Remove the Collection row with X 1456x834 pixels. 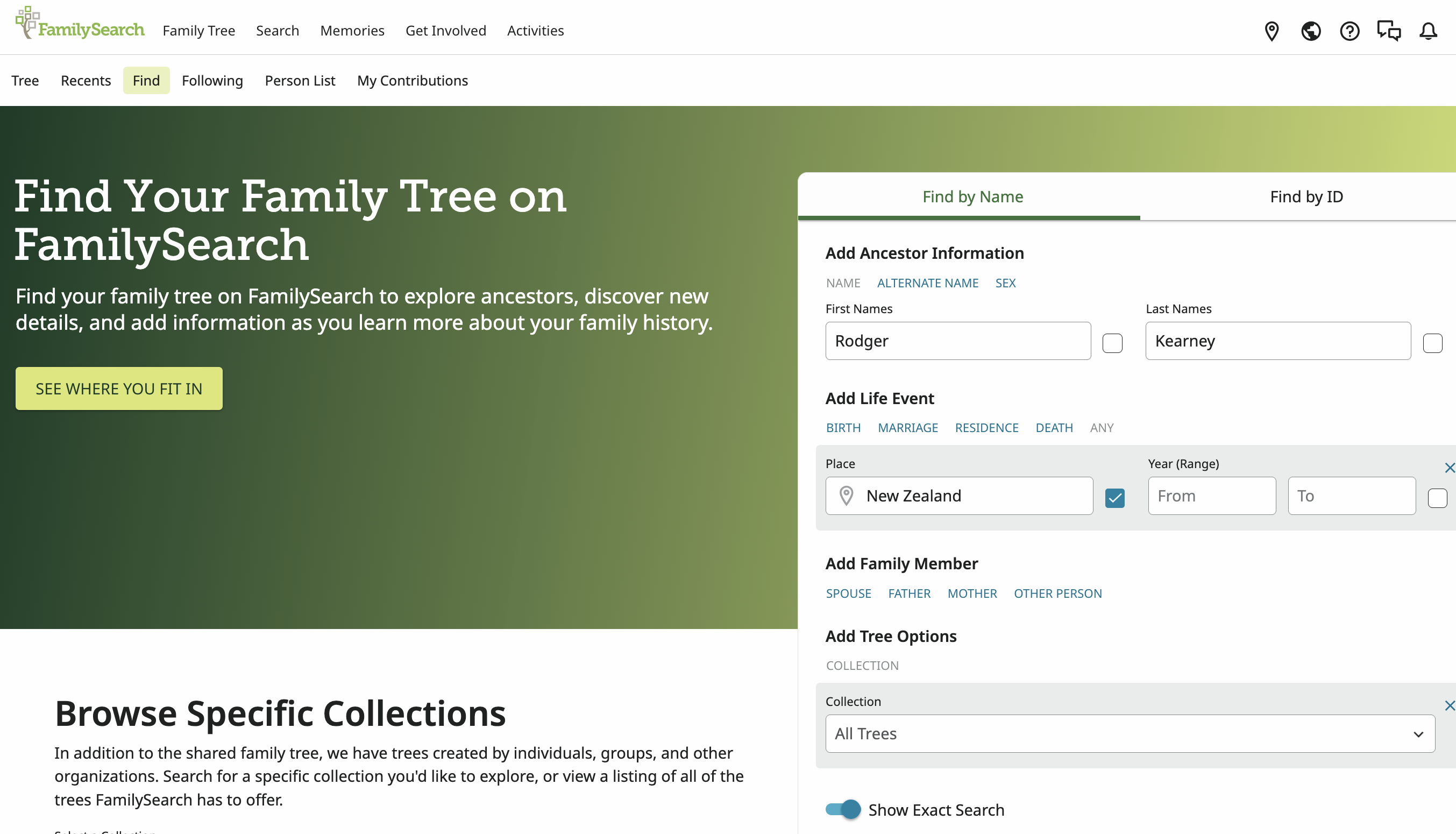pyautogui.click(x=1449, y=706)
